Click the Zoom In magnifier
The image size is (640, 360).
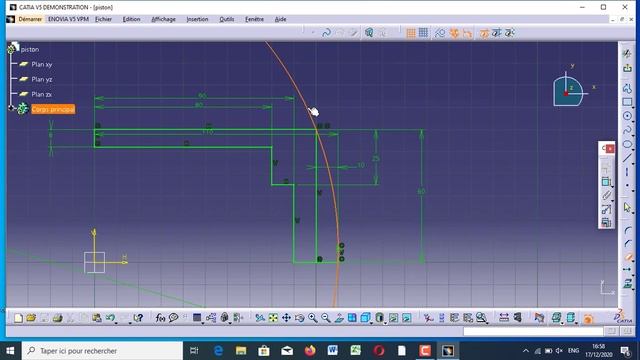313,318
